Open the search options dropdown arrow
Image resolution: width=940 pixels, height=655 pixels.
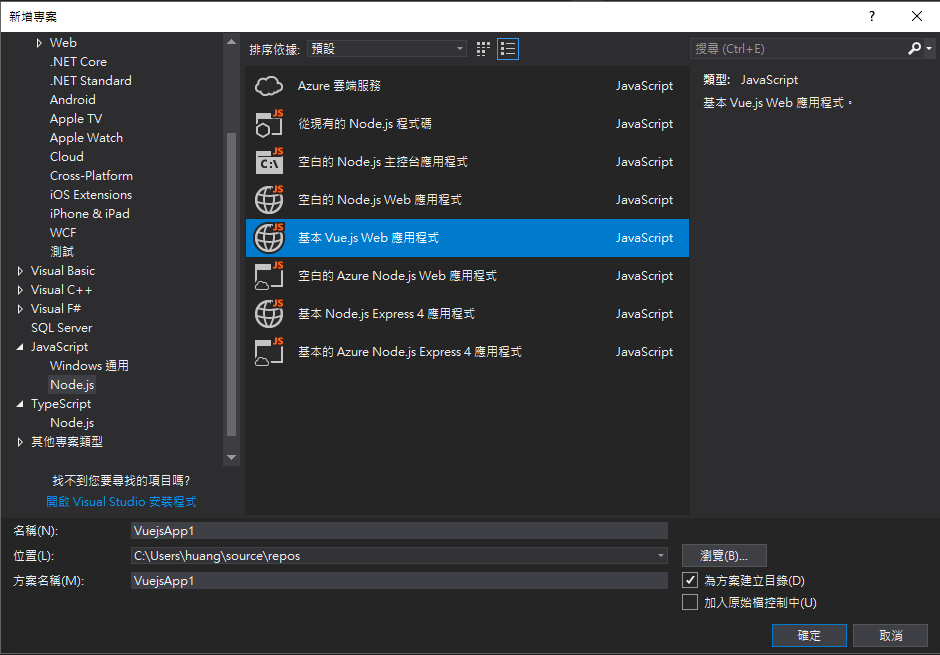929,49
